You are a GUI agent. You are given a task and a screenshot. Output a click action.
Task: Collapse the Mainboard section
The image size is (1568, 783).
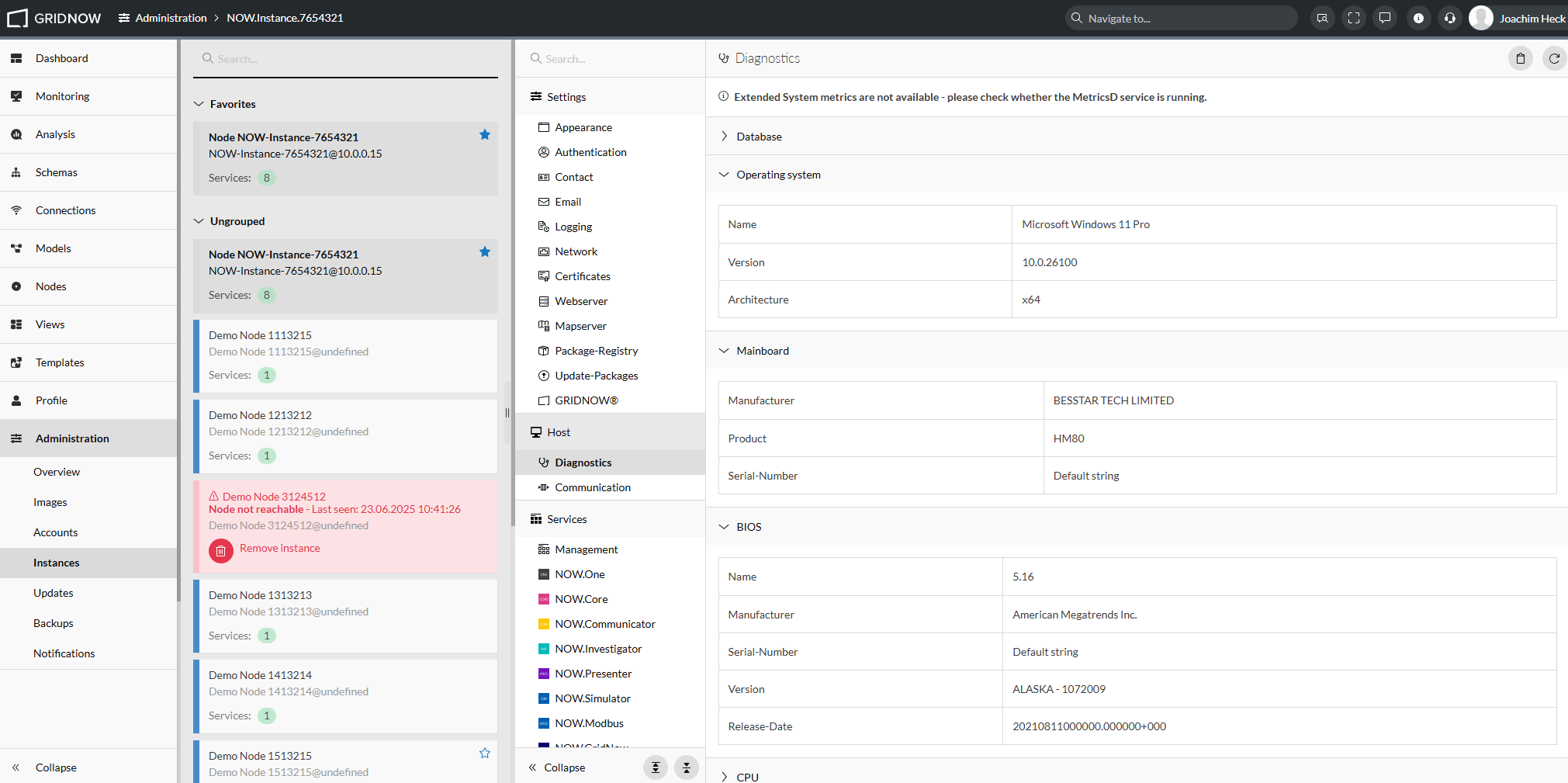click(1137, 351)
